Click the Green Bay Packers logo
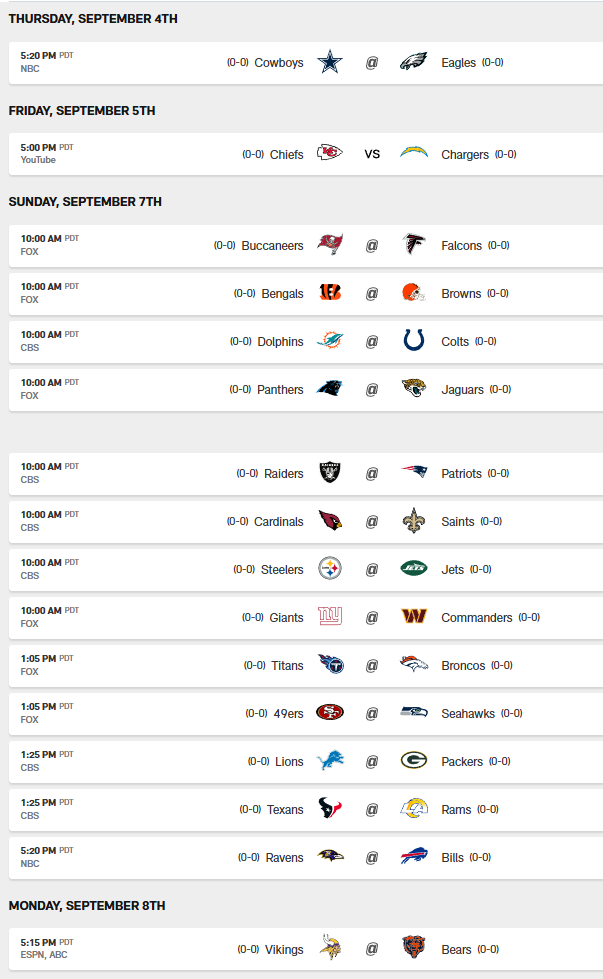The width and height of the screenshot is (603, 979). click(x=414, y=761)
